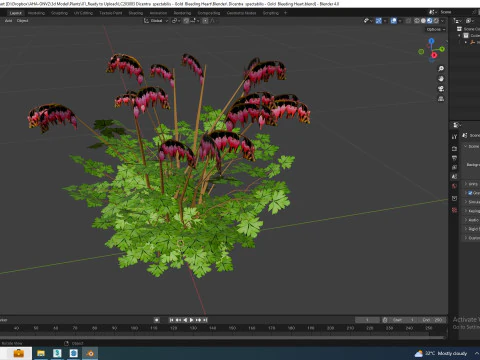The height and width of the screenshot is (360, 480).
Task: Open the Object menu in viewport header
Action: 22,21
